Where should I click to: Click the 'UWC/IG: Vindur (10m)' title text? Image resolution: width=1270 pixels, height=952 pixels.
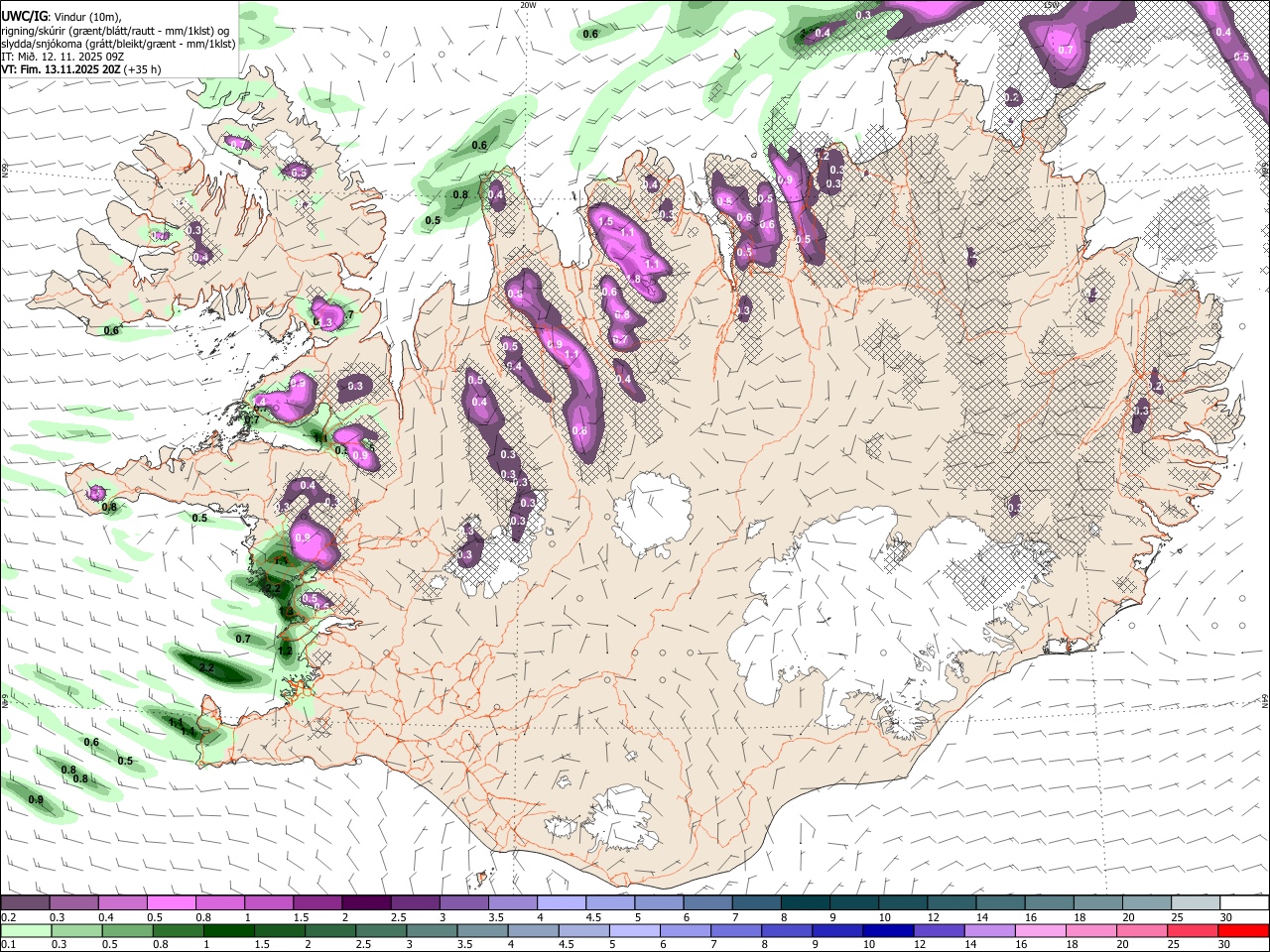[x=61, y=17]
